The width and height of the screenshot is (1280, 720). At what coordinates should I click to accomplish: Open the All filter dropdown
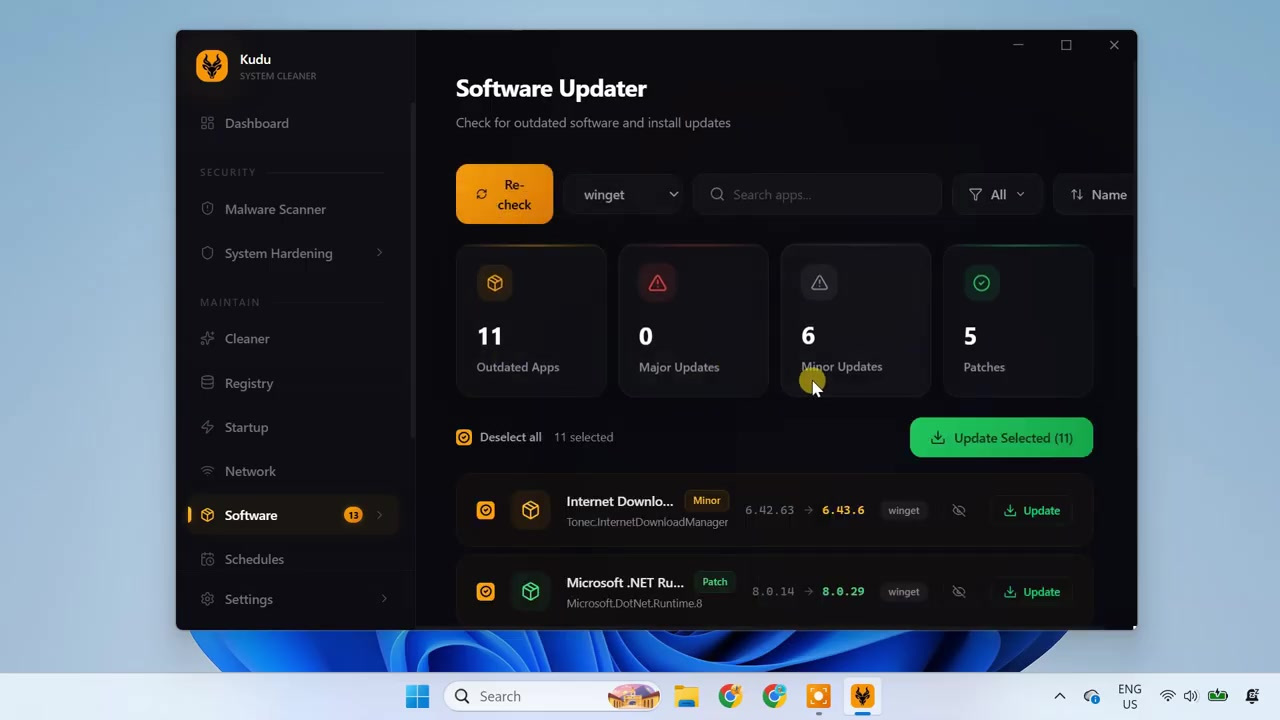(997, 195)
